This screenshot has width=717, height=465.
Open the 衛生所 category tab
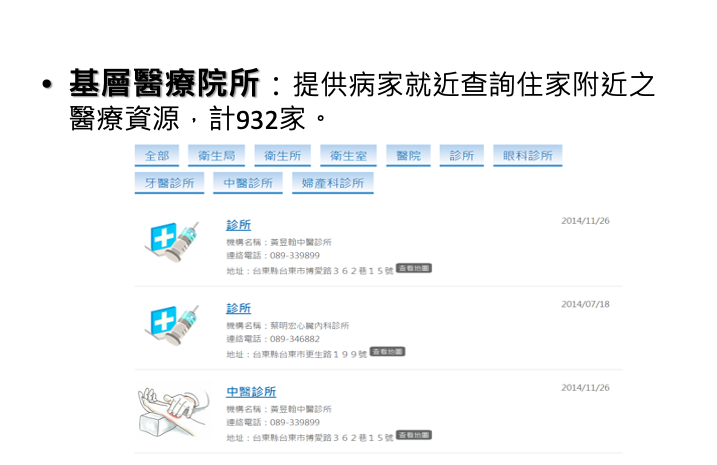(x=282, y=156)
